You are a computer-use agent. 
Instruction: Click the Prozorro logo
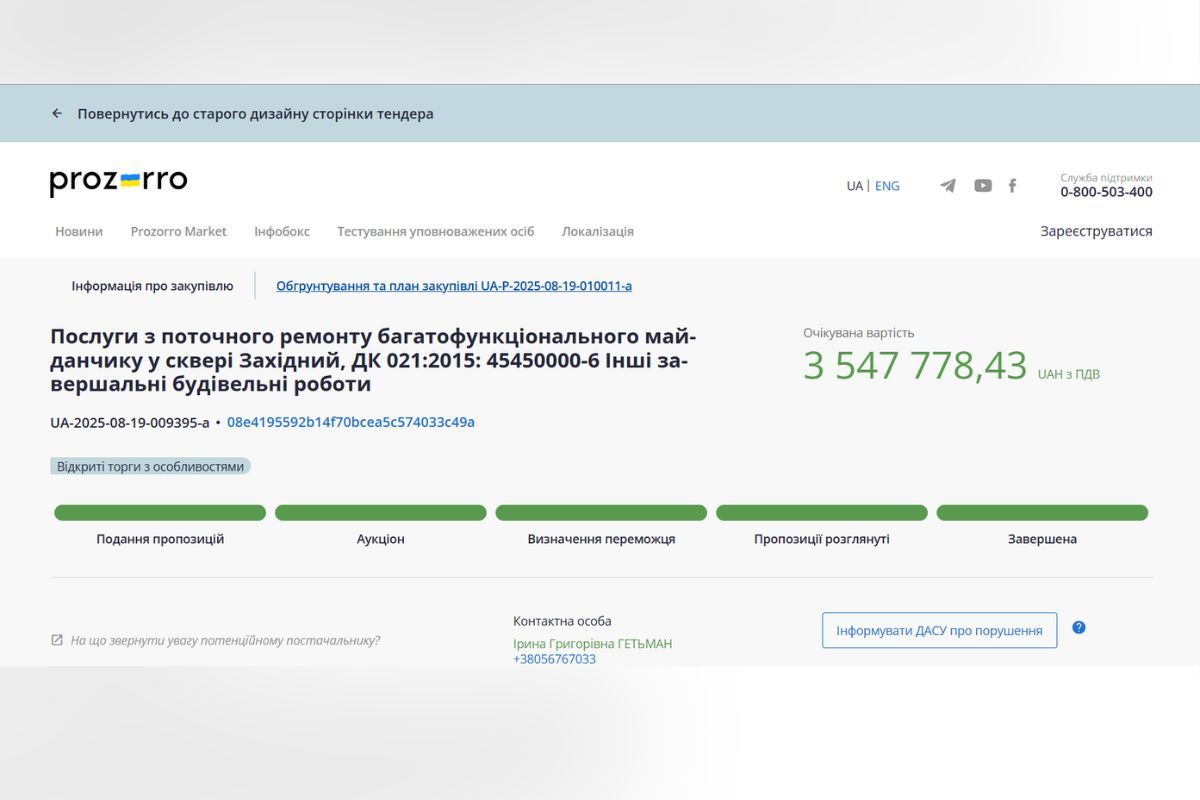tap(118, 180)
